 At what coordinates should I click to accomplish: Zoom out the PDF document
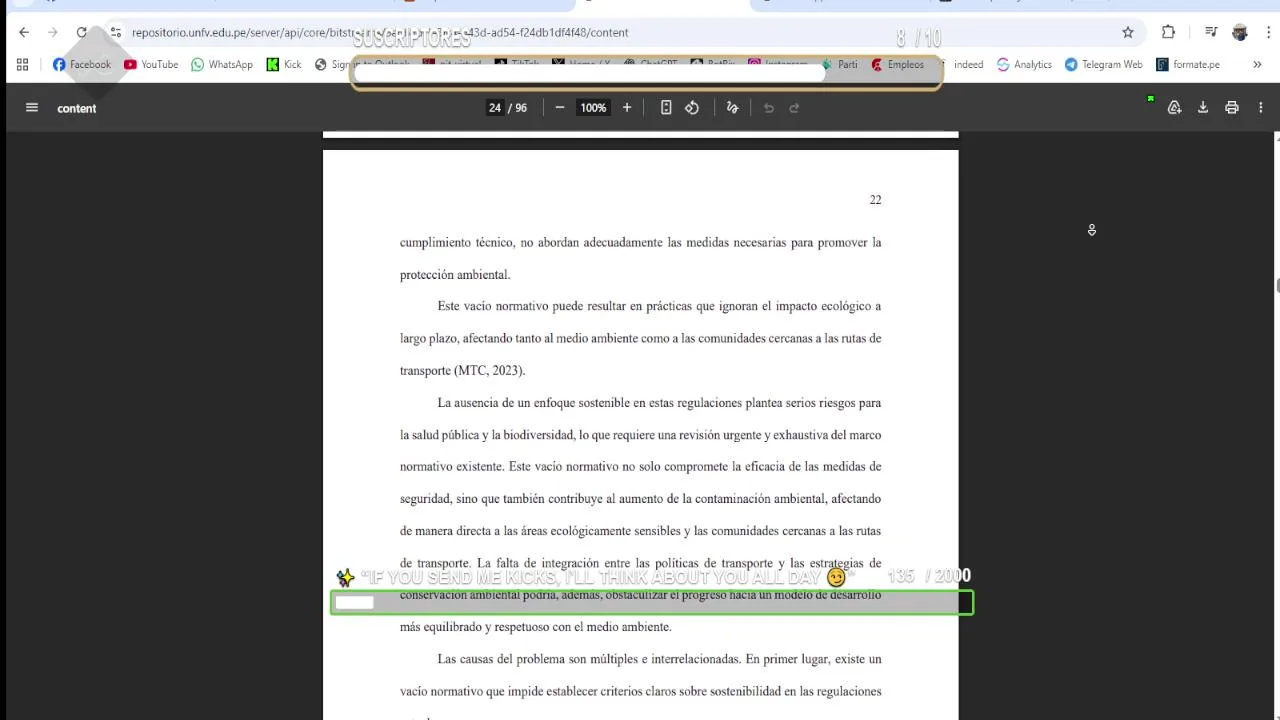point(560,108)
